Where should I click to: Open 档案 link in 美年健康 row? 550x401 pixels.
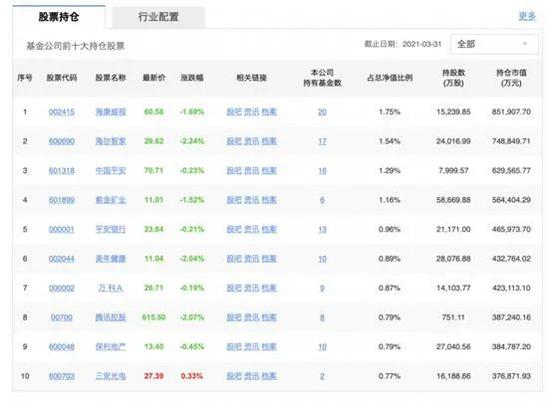pyautogui.click(x=269, y=259)
